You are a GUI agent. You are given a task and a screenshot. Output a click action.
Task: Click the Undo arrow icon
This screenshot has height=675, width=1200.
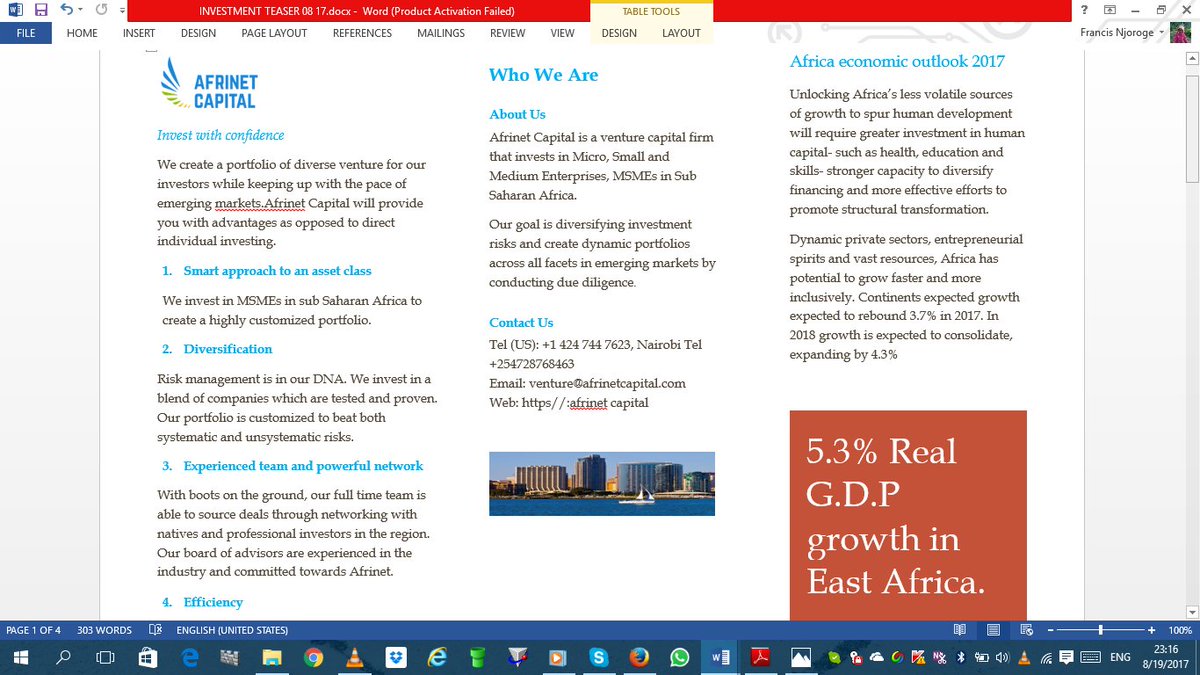tap(66, 11)
